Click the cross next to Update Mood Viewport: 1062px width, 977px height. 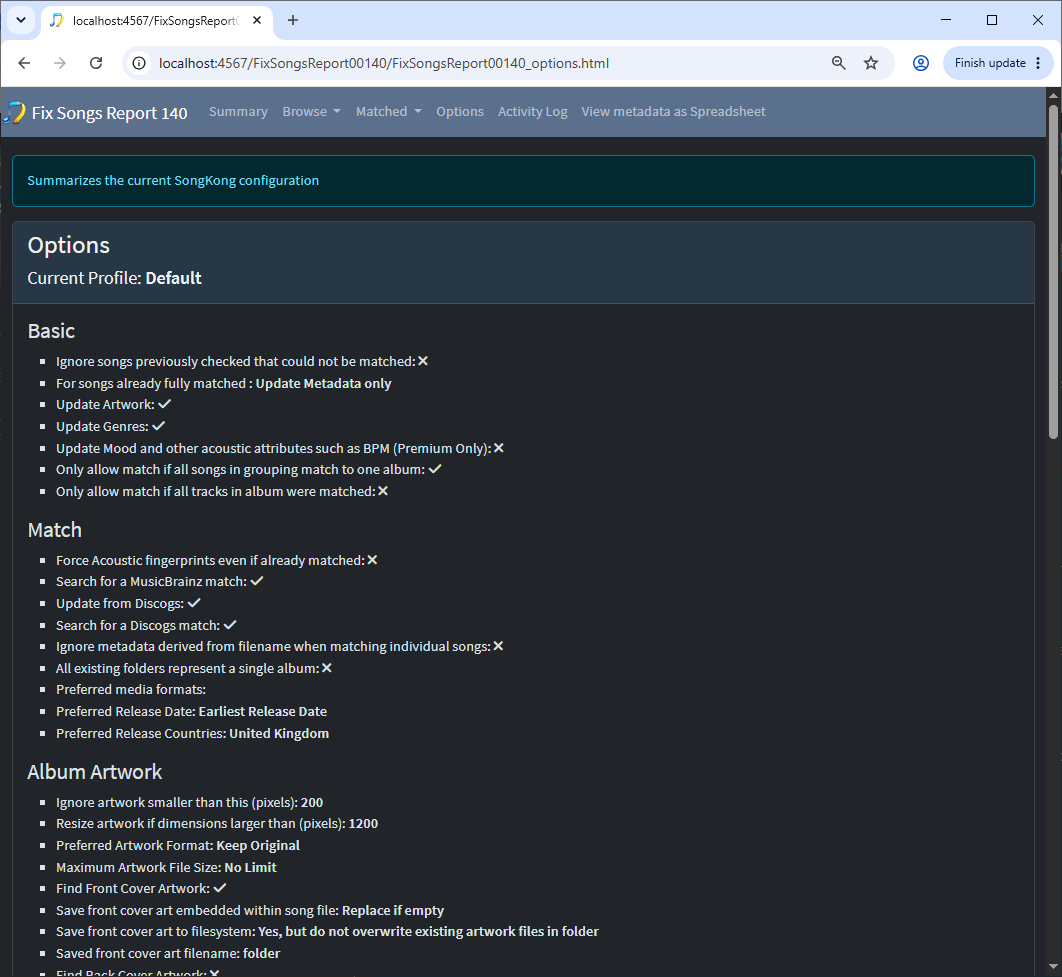(498, 448)
